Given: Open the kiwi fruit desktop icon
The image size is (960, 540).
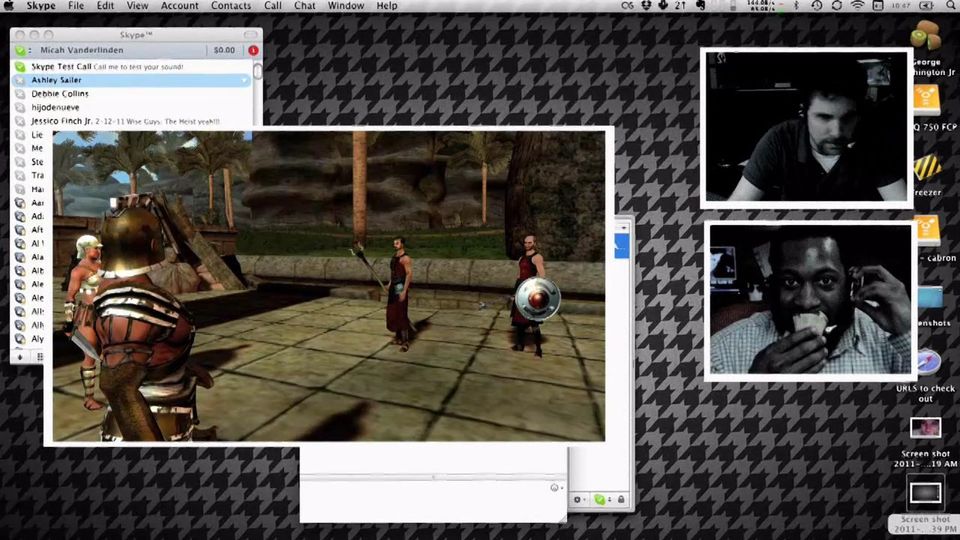Looking at the screenshot, I should tap(926, 34).
